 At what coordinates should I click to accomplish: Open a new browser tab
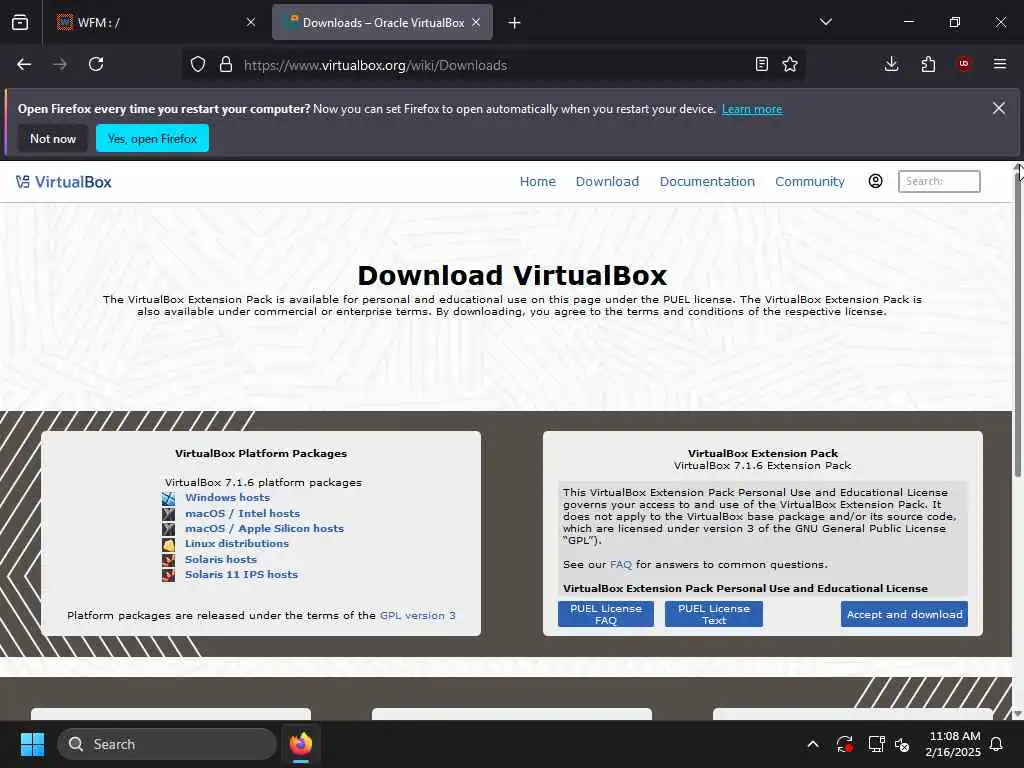[x=515, y=23]
